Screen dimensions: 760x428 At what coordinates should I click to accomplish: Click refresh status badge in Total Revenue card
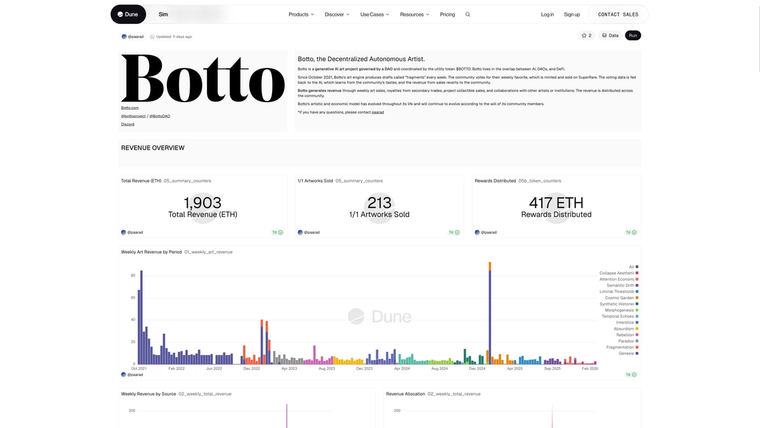pyautogui.click(x=277, y=232)
